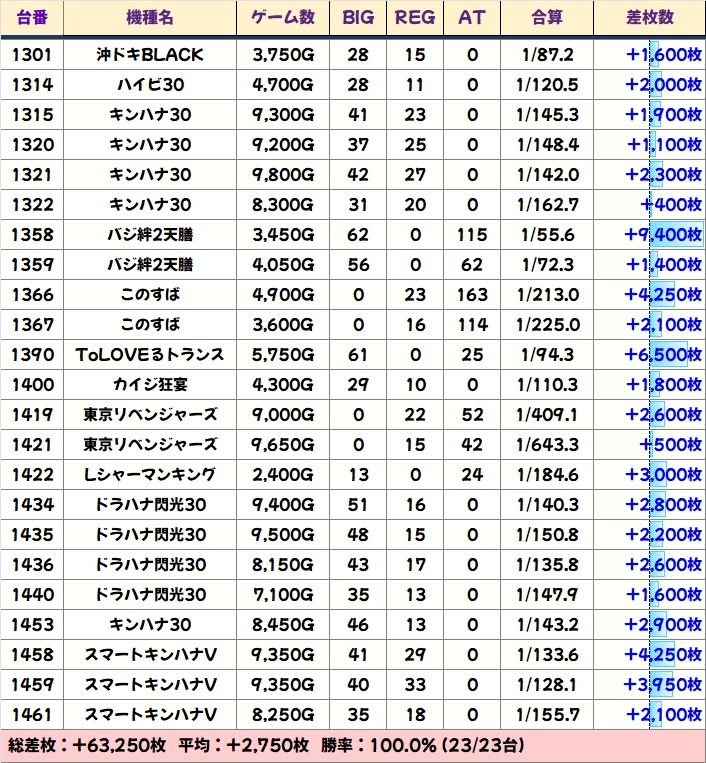Click the 差枚数 column header

[649, 18]
